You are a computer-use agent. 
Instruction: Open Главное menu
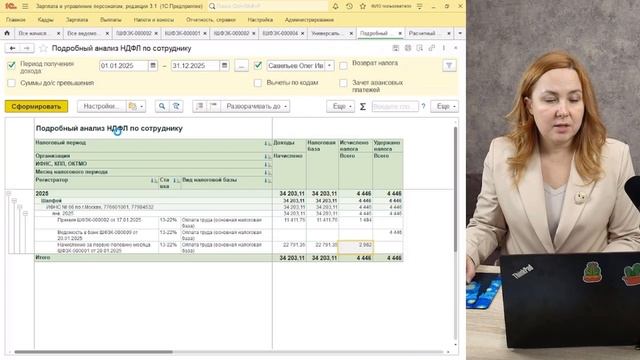click(x=16, y=20)
